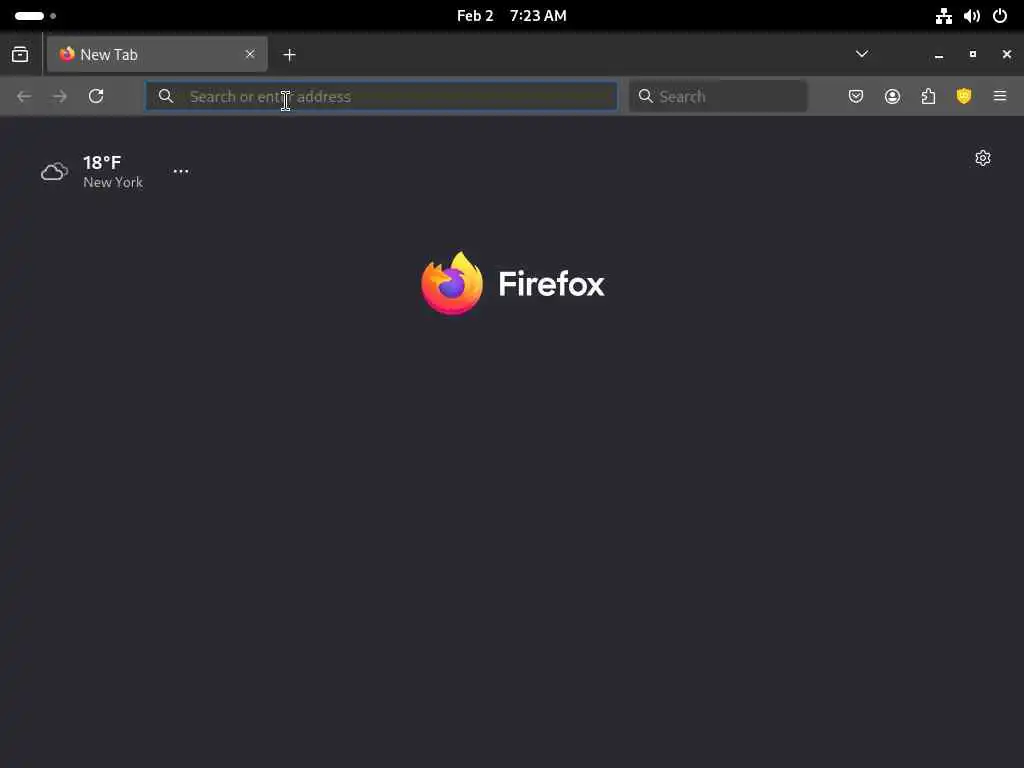Open a new tab with plus button
The height and width of the screenshot is (768, 1024).
click(289, 55)
